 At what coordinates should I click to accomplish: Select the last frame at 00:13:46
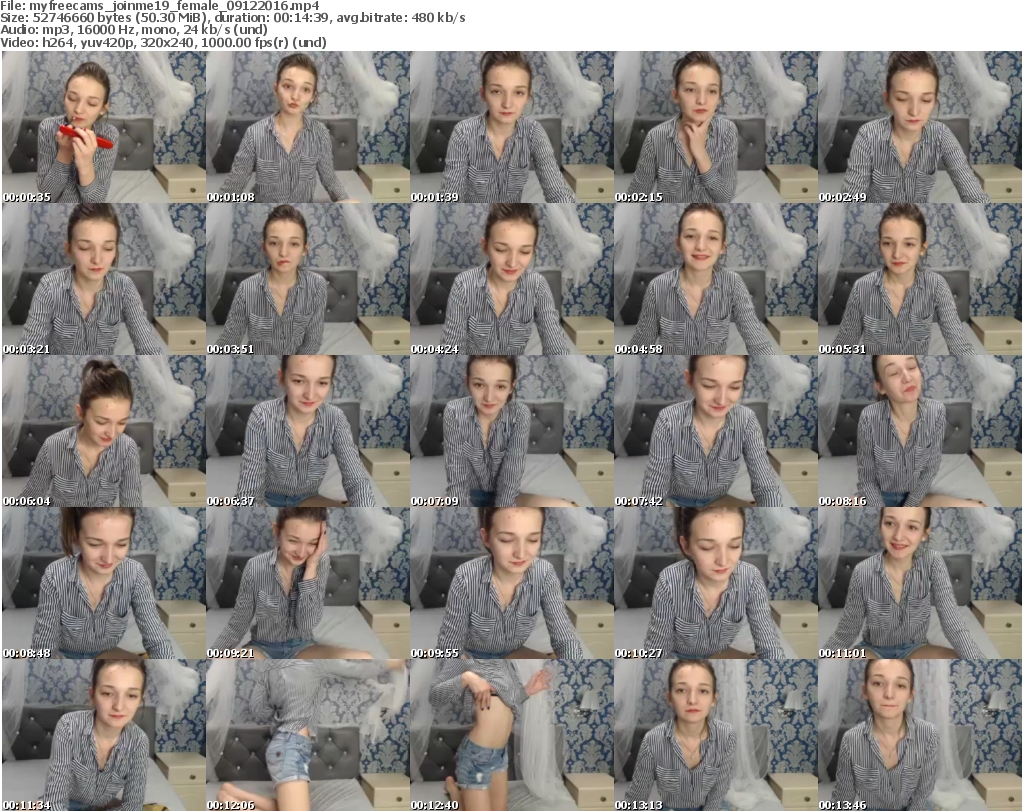pos(920,735)
